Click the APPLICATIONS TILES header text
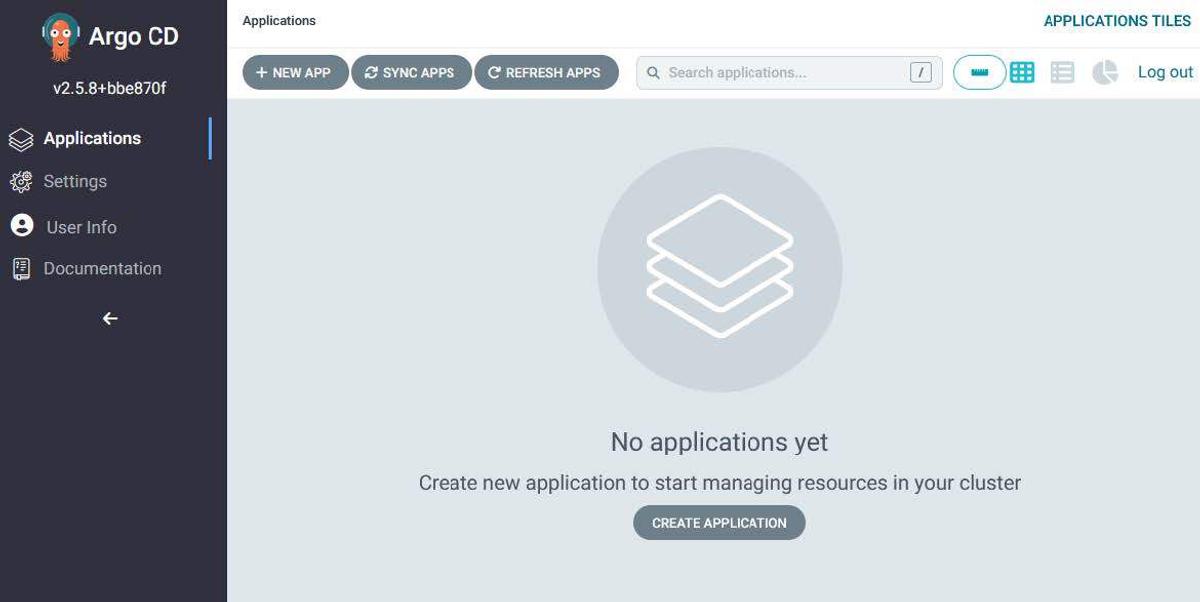This screenshot has width=1200, height=602. coord(1116,21)
